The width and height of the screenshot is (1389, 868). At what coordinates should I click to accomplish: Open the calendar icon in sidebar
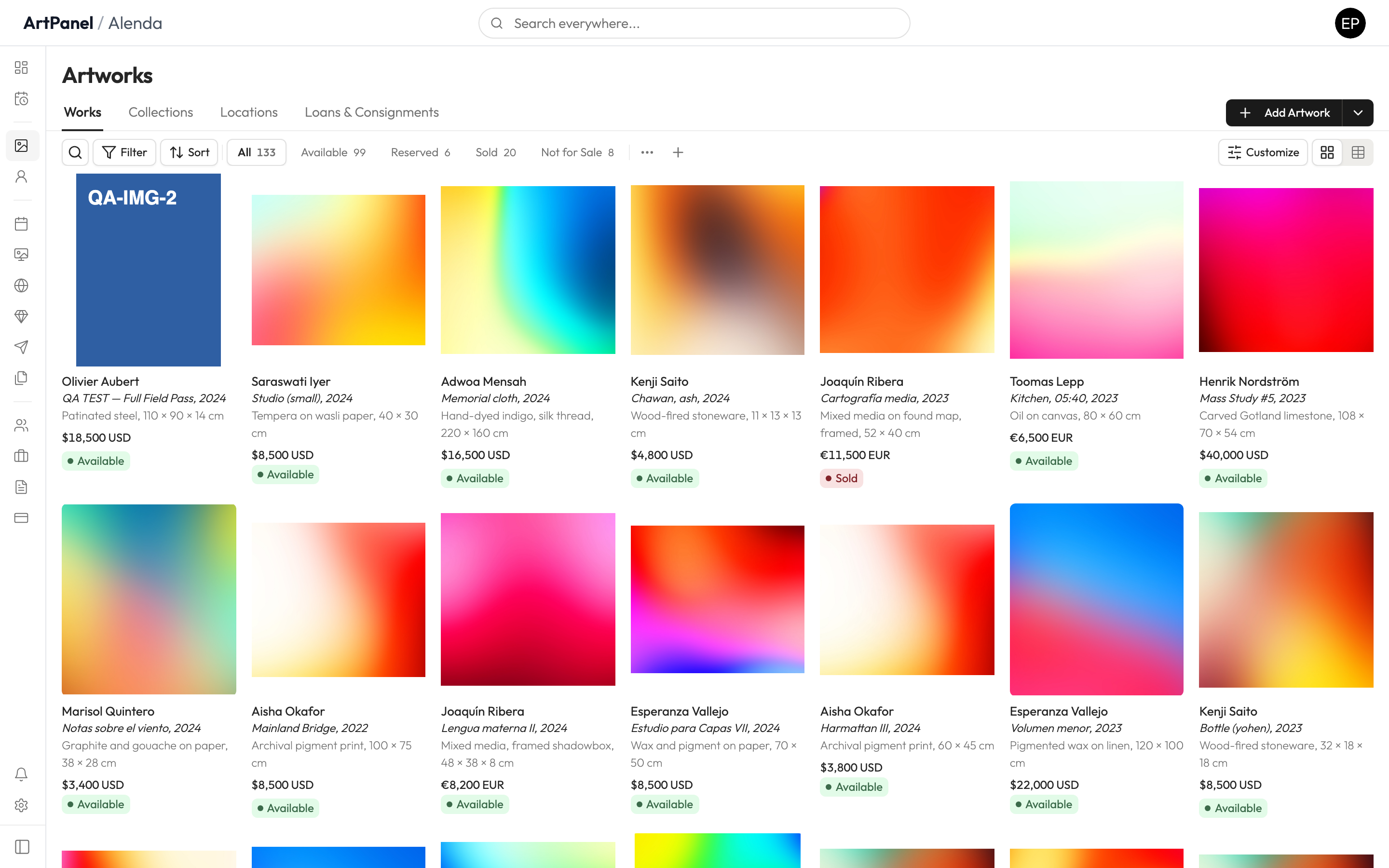tap(21, 224)
